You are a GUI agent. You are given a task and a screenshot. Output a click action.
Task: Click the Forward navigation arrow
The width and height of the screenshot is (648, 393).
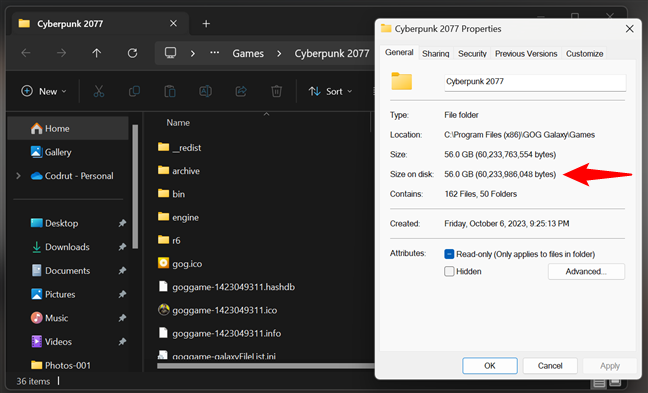(62, 53)
